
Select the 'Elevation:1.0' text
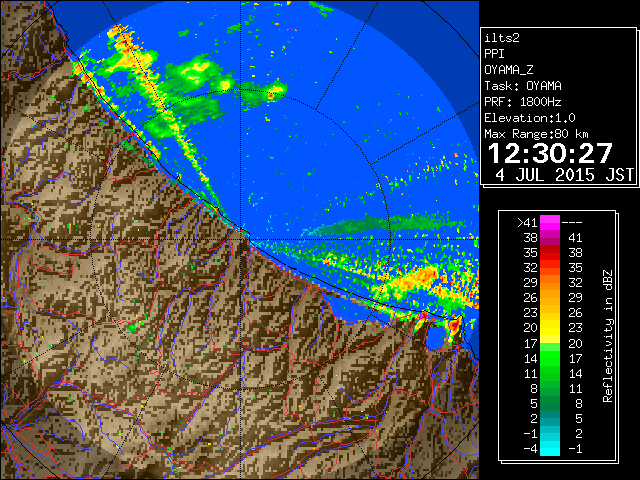click(x=530, y=118)
